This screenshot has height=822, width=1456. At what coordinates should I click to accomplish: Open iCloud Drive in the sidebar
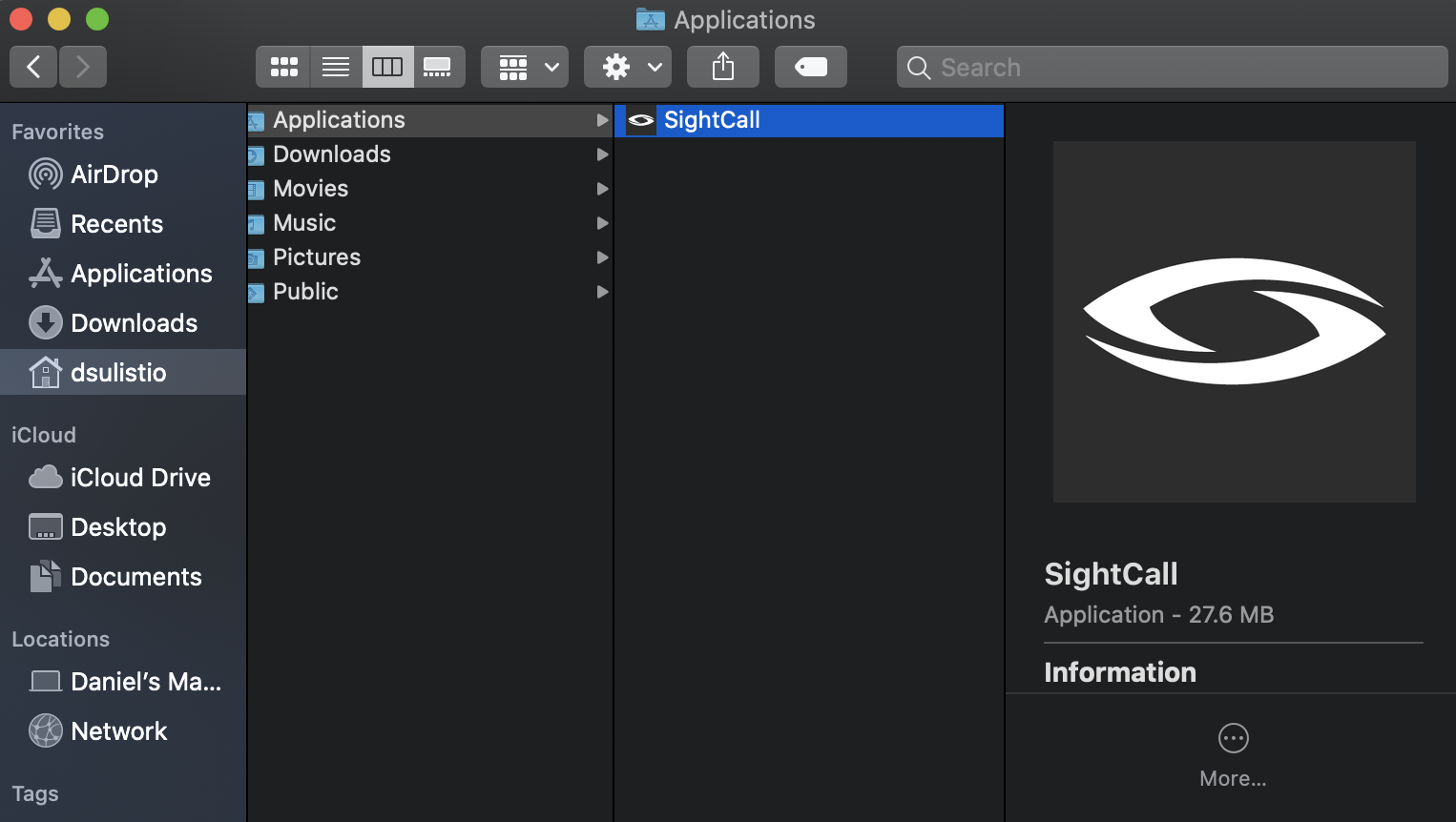point(123,478)
